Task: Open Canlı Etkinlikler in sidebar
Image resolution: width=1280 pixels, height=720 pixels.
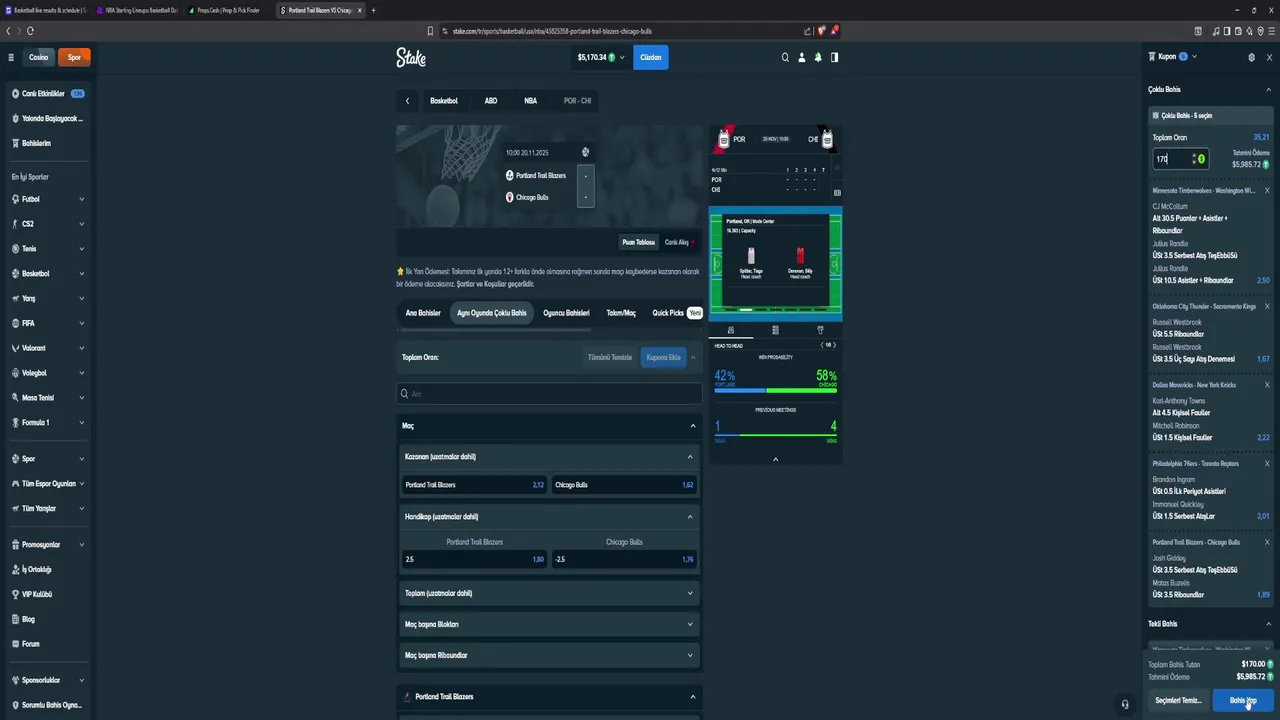Action: (x=47, y=94)
